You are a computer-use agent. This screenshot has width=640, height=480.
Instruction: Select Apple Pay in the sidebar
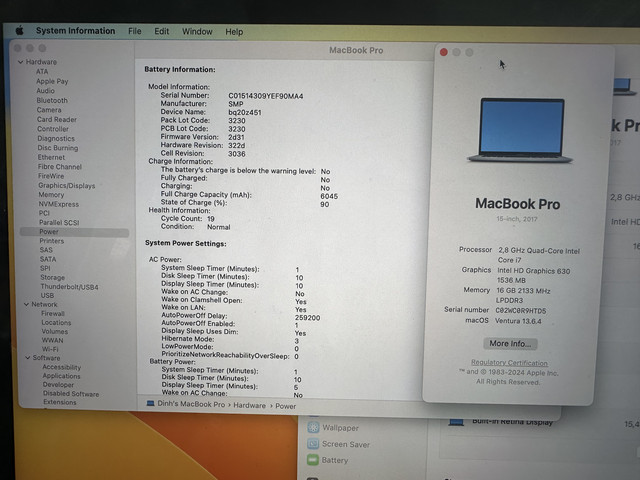[52, 81]
